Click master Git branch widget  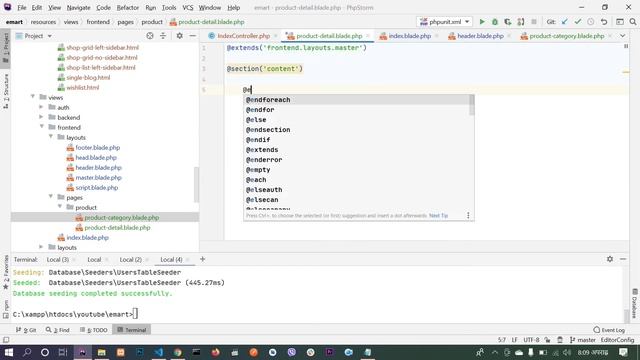[x=583, y=340]
